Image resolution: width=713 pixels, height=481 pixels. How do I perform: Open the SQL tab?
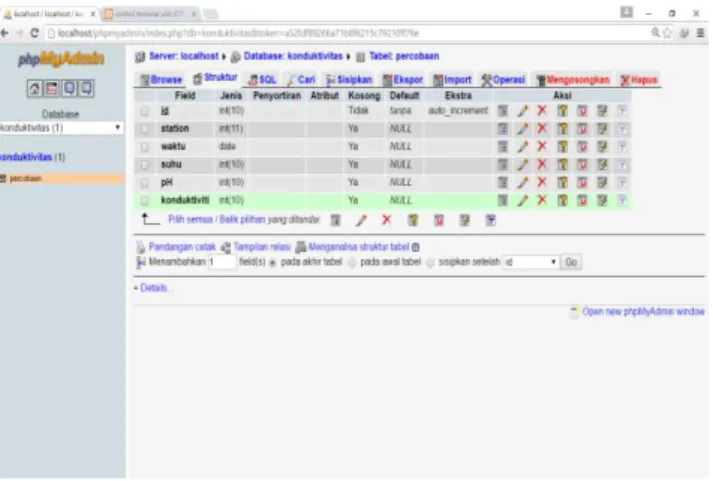[x=262, y=80]
